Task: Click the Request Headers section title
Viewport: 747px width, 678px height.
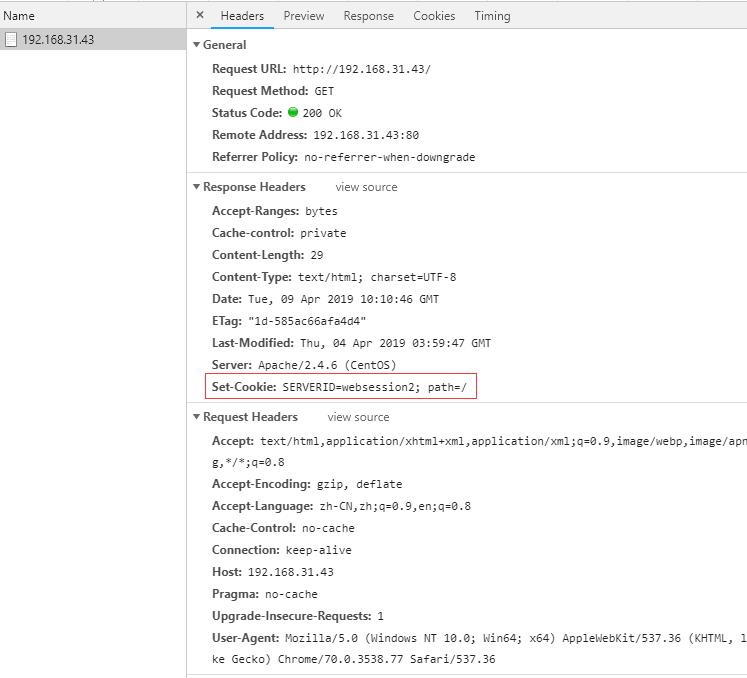Action: point(250,417)
